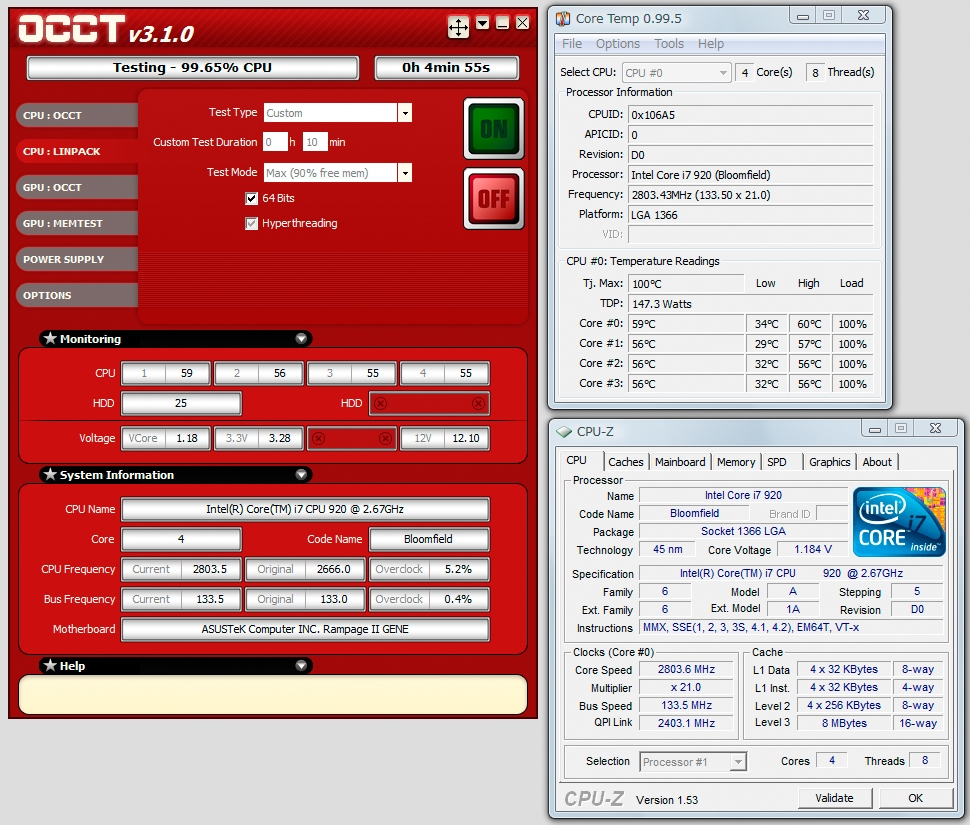Image resolution: width=970 pixels, height=825 pixels.
Task: Stop test with red OFF button
Action: (x=494, y=199)
